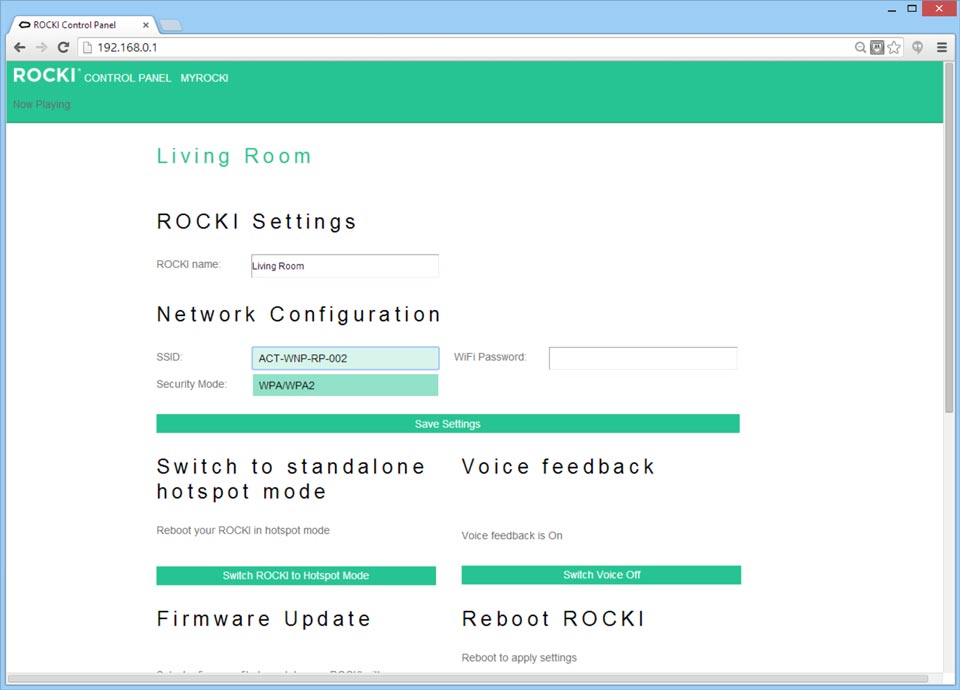Click the Living Room page title
This screenshot has height=690, width=960.
234,156
